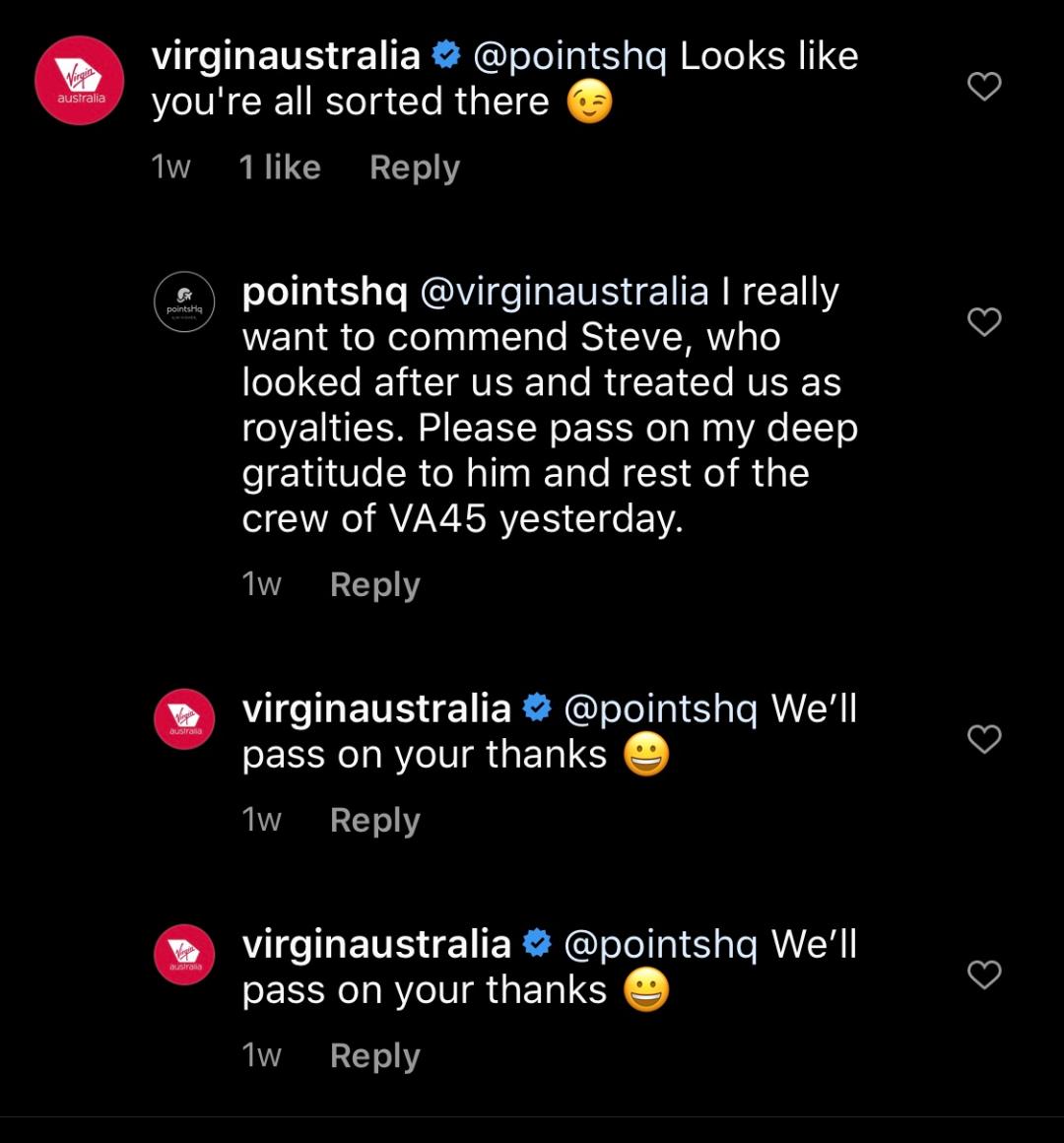View who liked via "1 like"
This screenshot has height=1143, width=1064.
[280, 168]
